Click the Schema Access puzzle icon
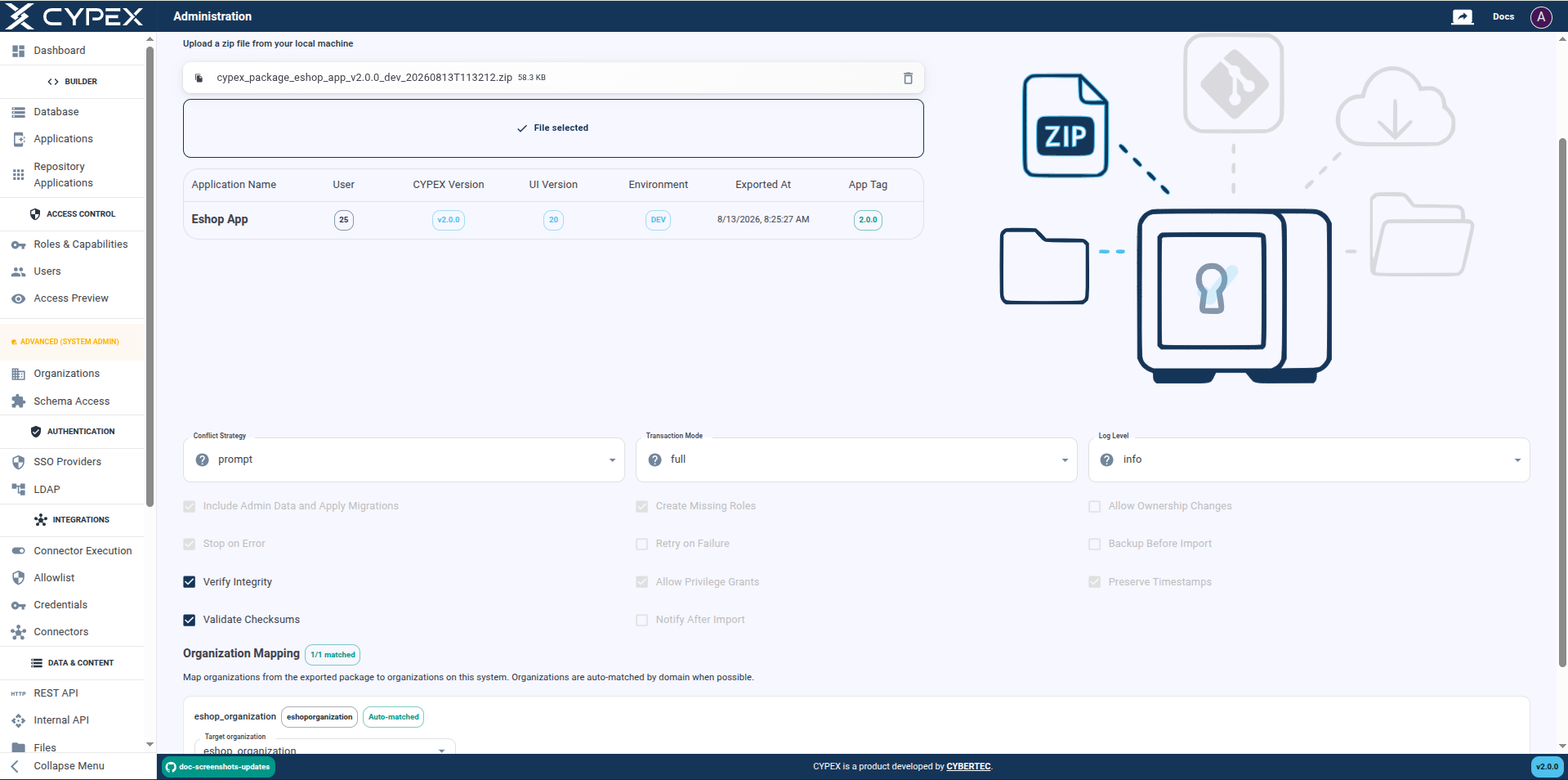 18,401
